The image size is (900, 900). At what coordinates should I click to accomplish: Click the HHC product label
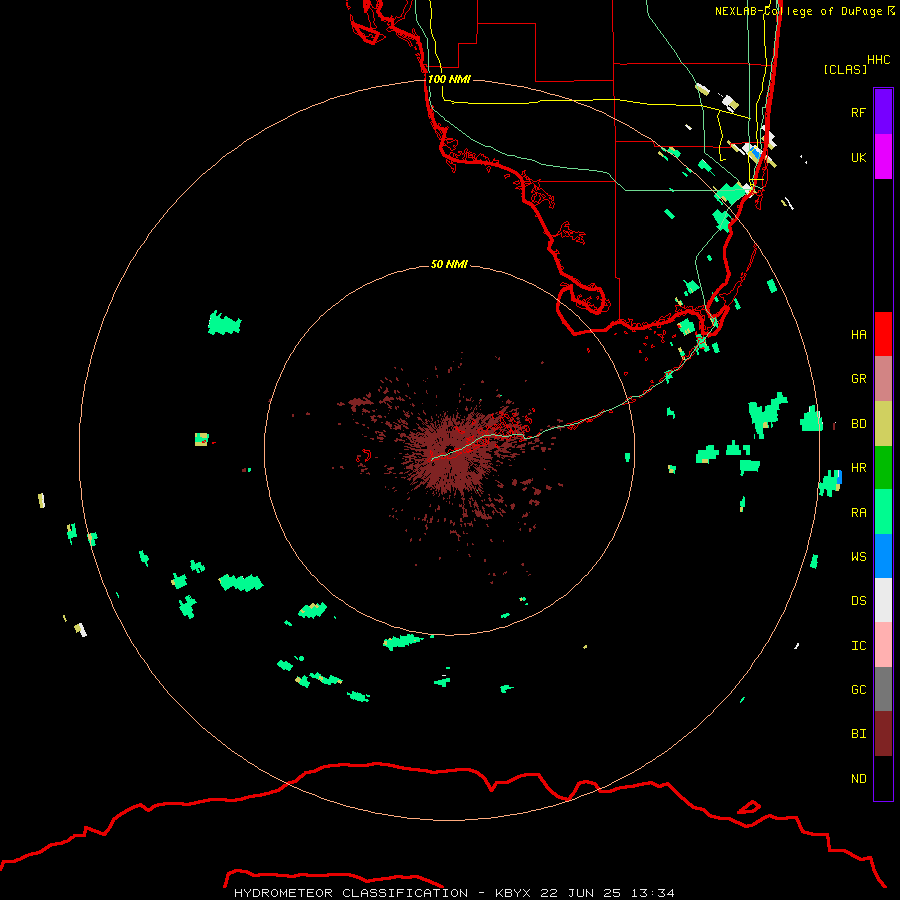(x=879, y=60)
